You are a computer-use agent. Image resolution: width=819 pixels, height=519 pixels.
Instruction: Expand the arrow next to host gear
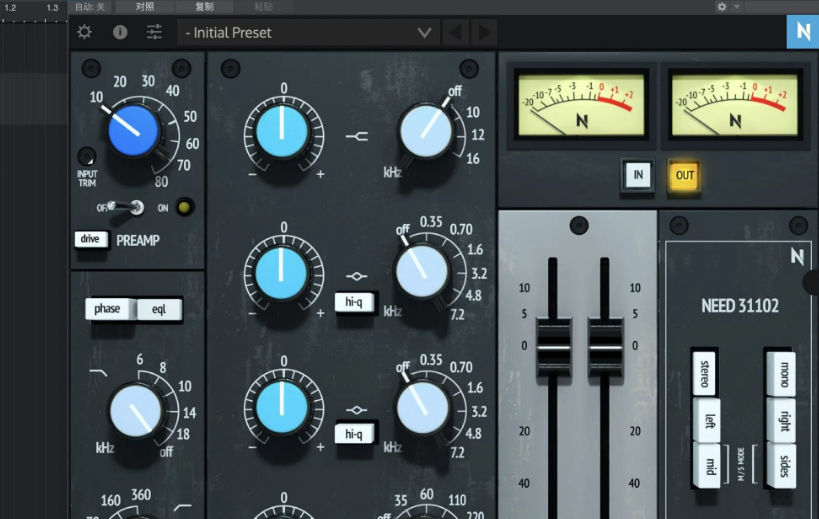coord(737,7)
